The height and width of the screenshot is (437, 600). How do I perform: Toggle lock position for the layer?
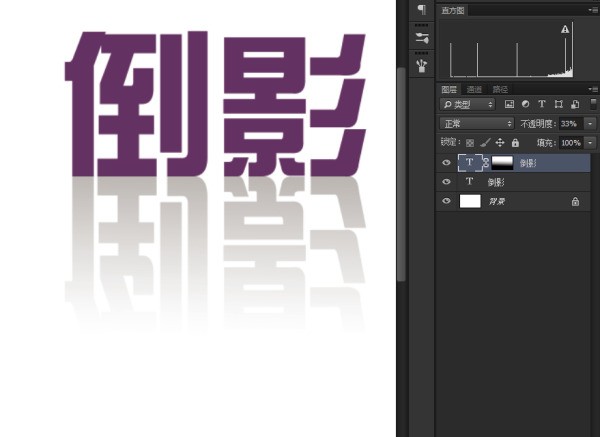pyautogui.click(x=500, y=143)
